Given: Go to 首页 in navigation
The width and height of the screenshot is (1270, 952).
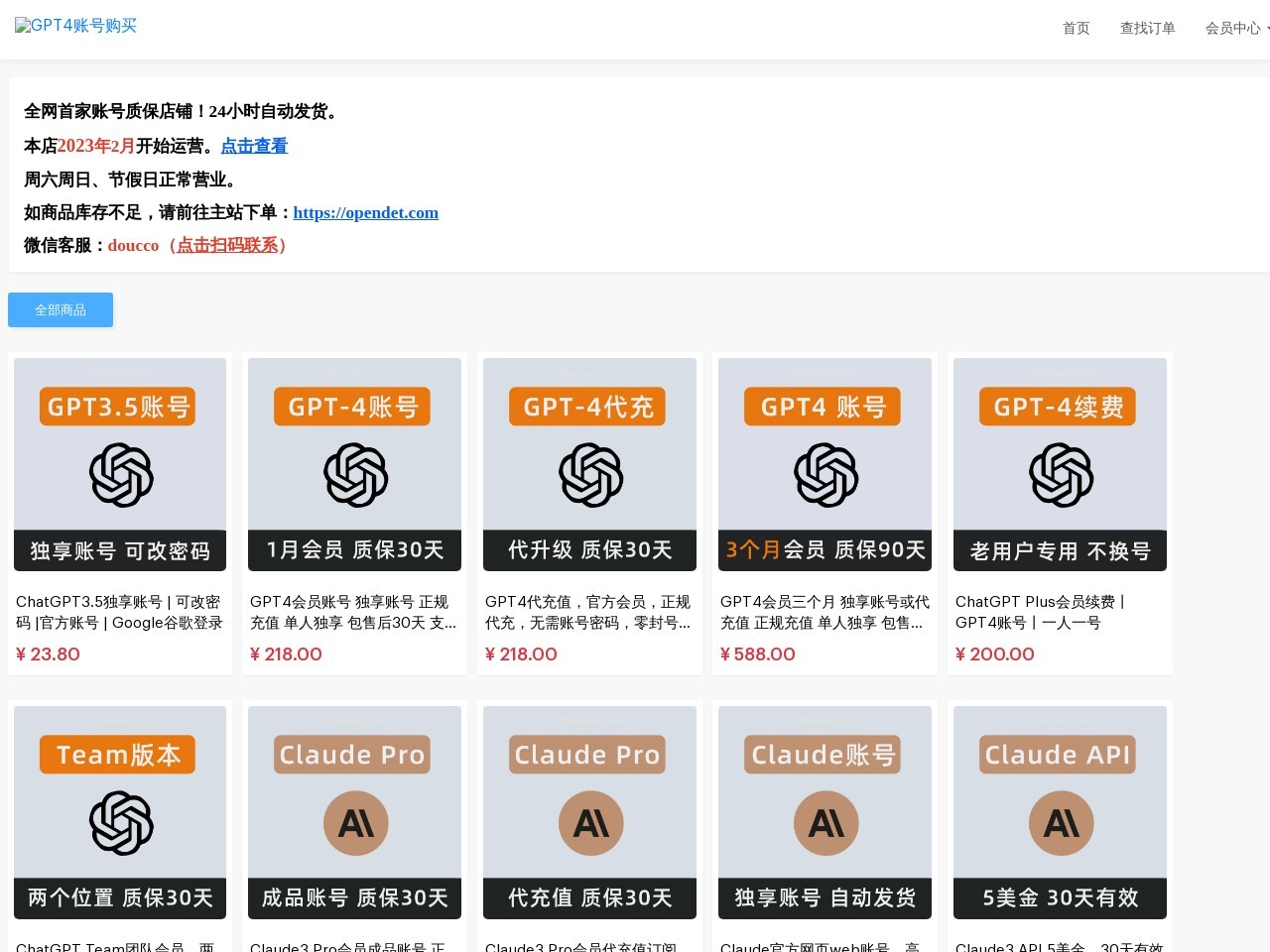Looking at the screenshot, I should 1076,28.
